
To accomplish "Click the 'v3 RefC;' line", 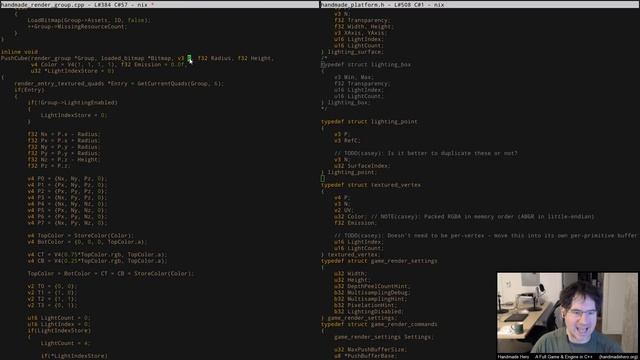I will tap(347, 141).
